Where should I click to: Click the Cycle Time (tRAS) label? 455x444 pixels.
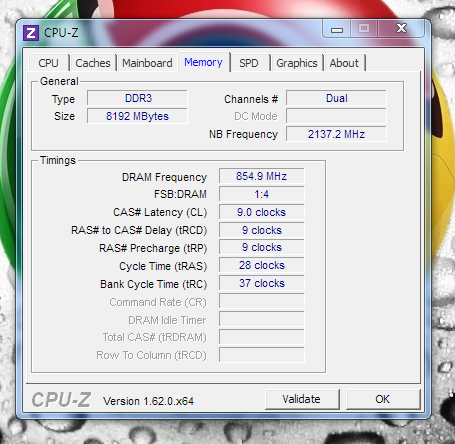(x=163, y=266)
